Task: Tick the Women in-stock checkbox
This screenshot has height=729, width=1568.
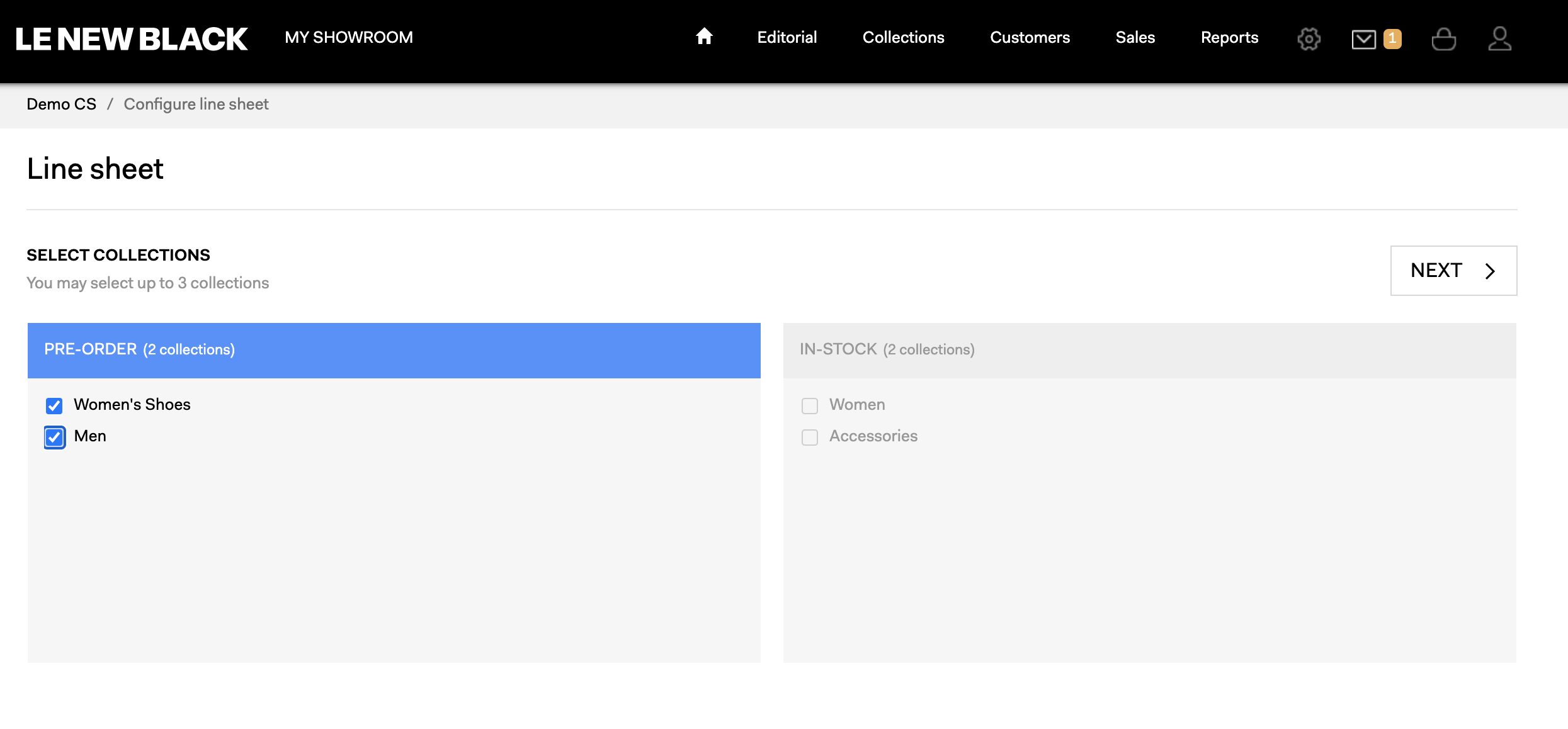Action: pos(810,405)
